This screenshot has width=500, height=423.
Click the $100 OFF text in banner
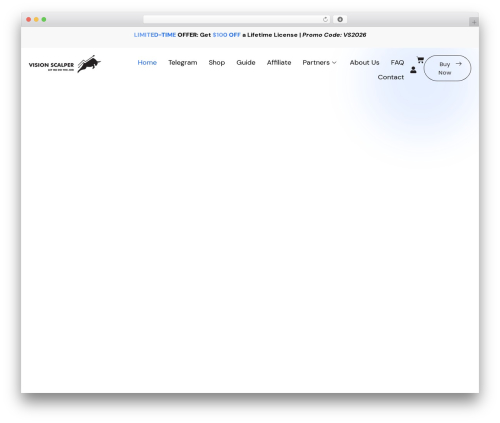[x=226, y=35]
